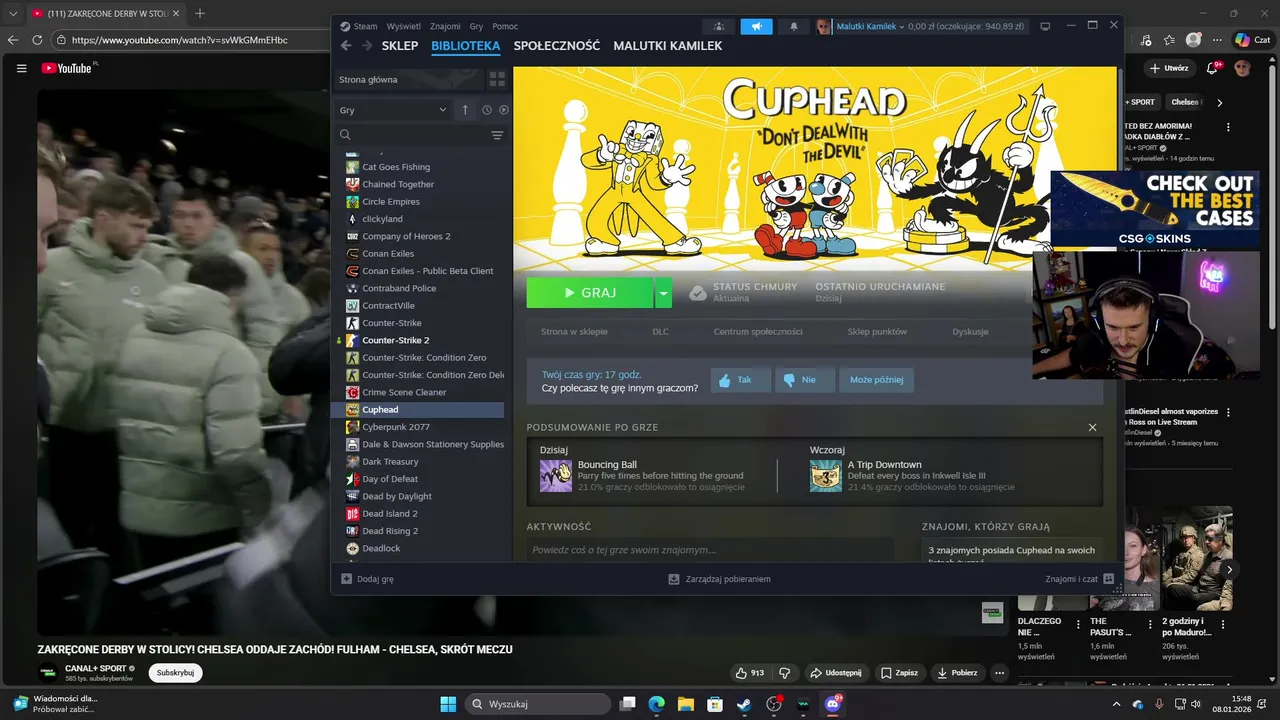Image resolution: width=1280 pixels, height=720 pixels.
Task: Open Dyskusje link
Action: click(x=970, y=331)
